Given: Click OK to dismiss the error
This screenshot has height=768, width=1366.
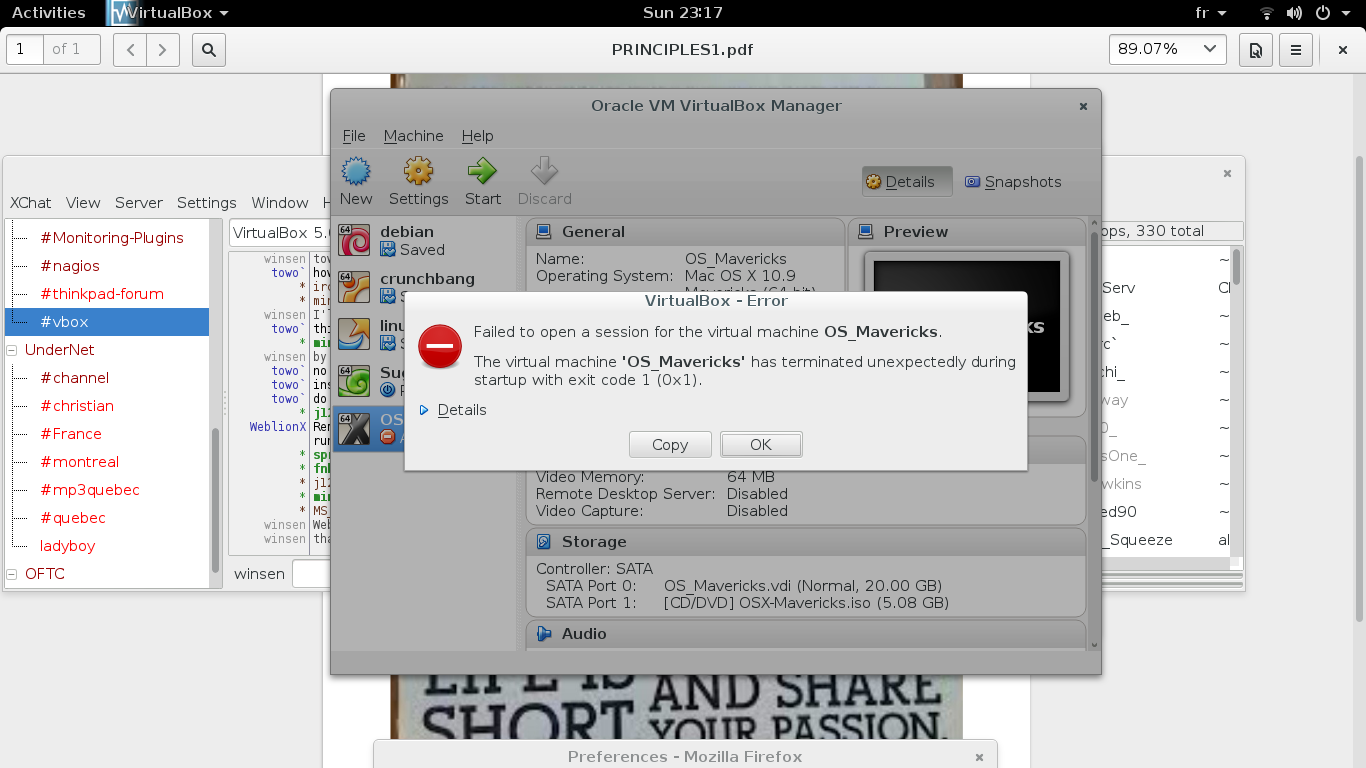Looking at the screenshot, I should (x=761, y=445).
